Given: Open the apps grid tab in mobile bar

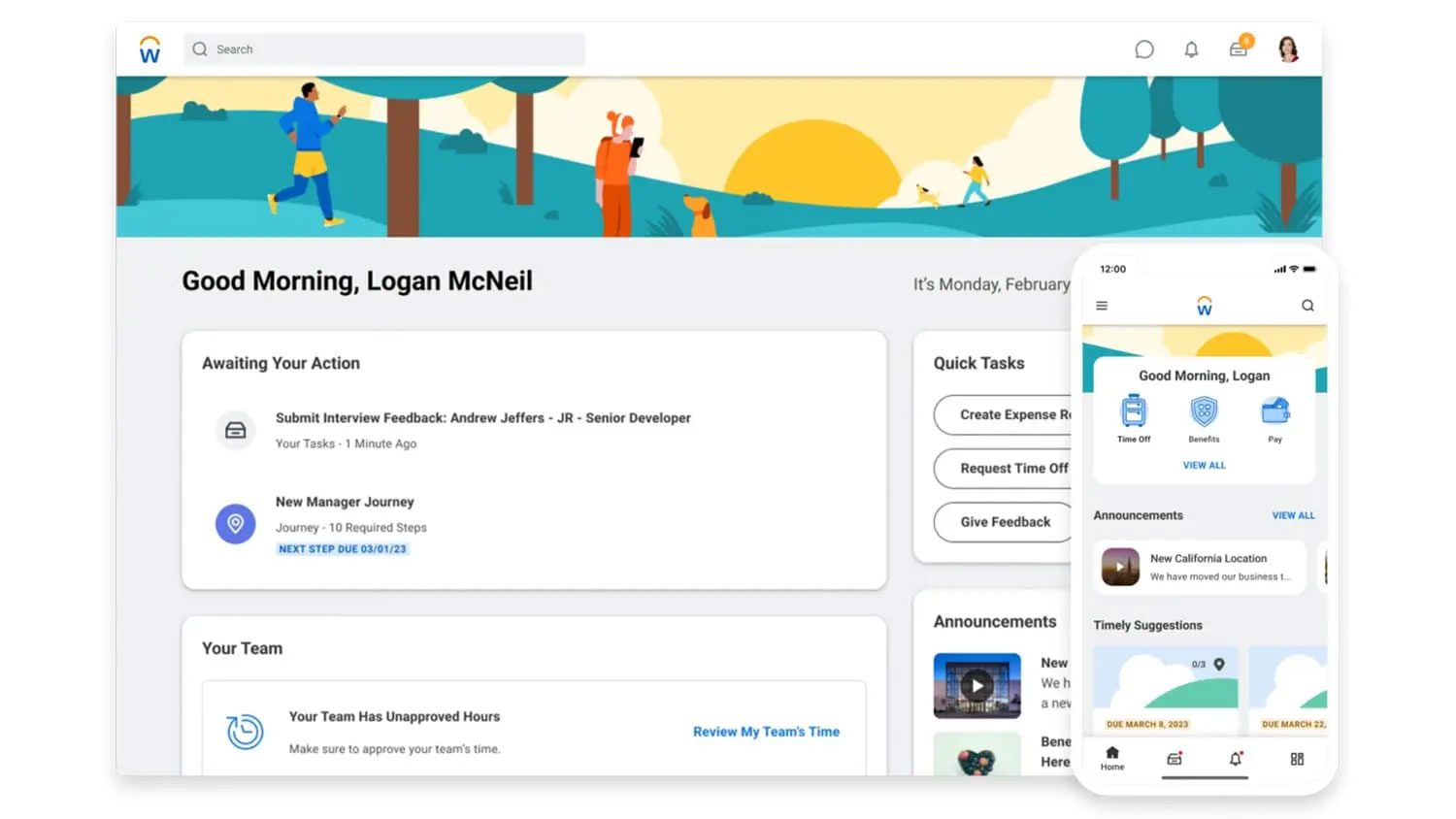Looking at the screenshot, I should (x=1297, y=759).
